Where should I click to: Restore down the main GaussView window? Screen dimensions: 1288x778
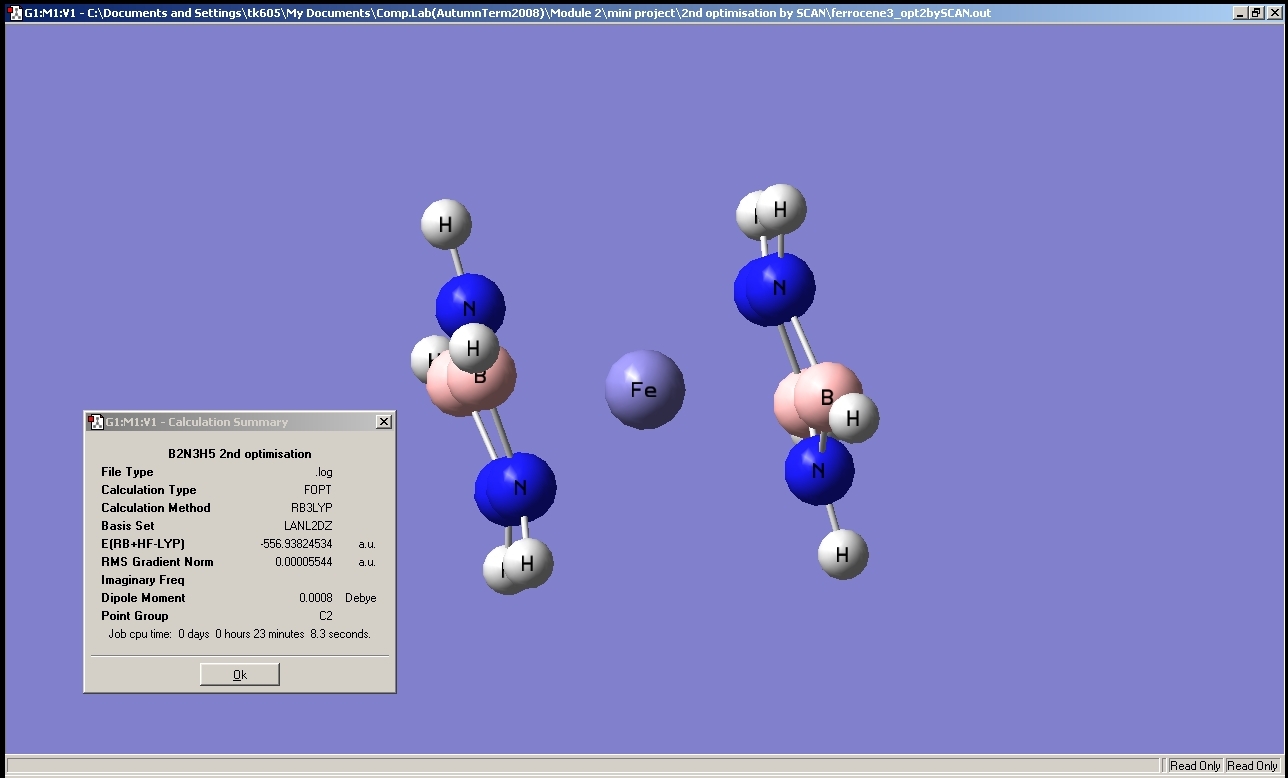[x=1256, y=13]
